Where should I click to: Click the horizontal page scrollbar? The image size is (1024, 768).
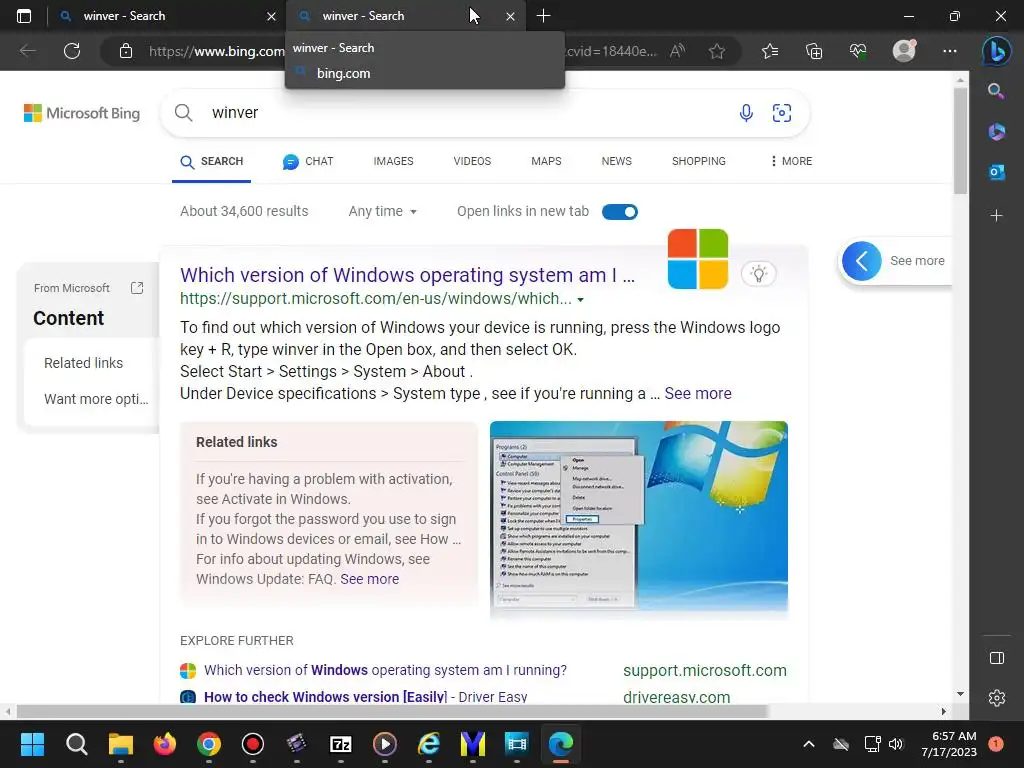tap(392, 711)
